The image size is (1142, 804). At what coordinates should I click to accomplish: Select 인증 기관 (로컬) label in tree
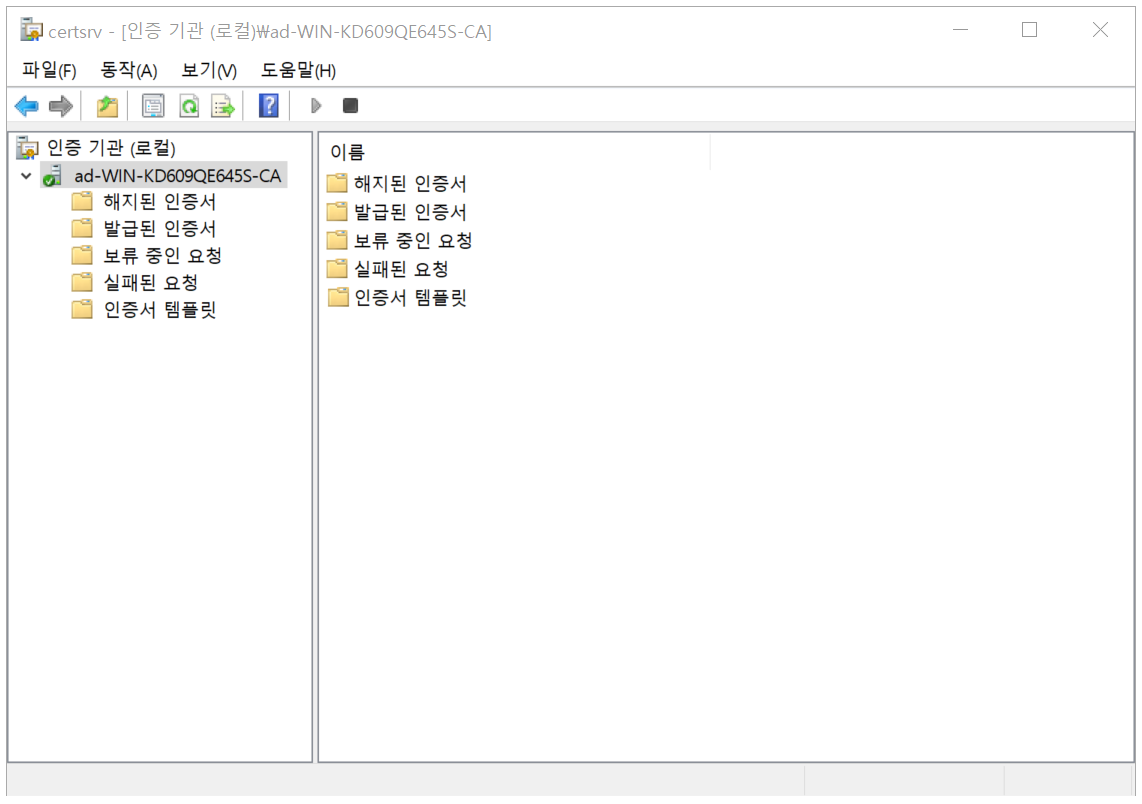point(111,148)
